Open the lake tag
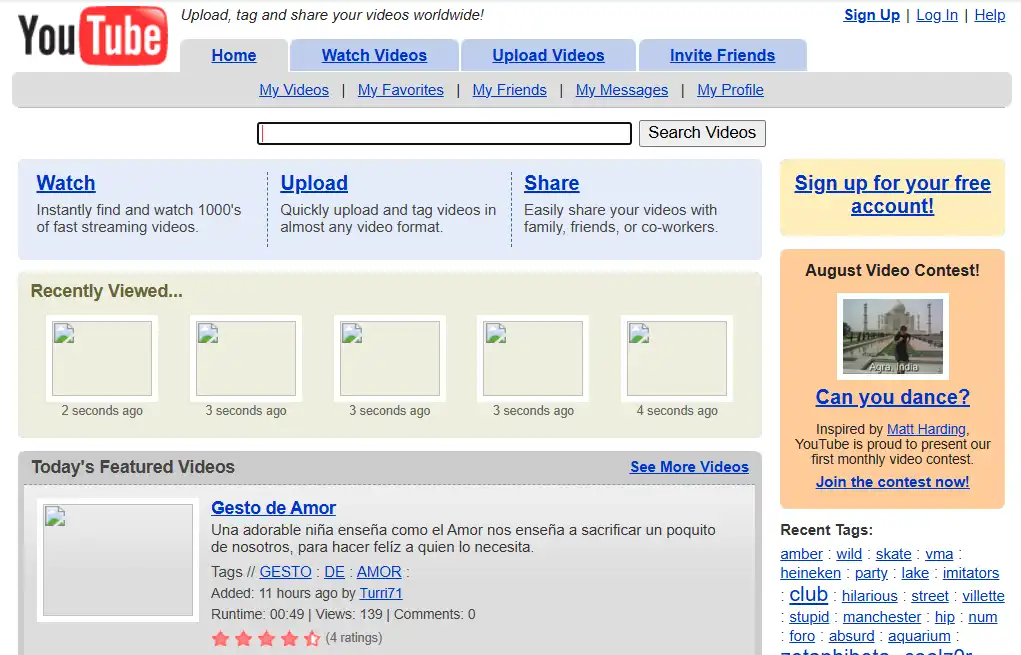The image size is (1021, 655). [x=915, y=573]
